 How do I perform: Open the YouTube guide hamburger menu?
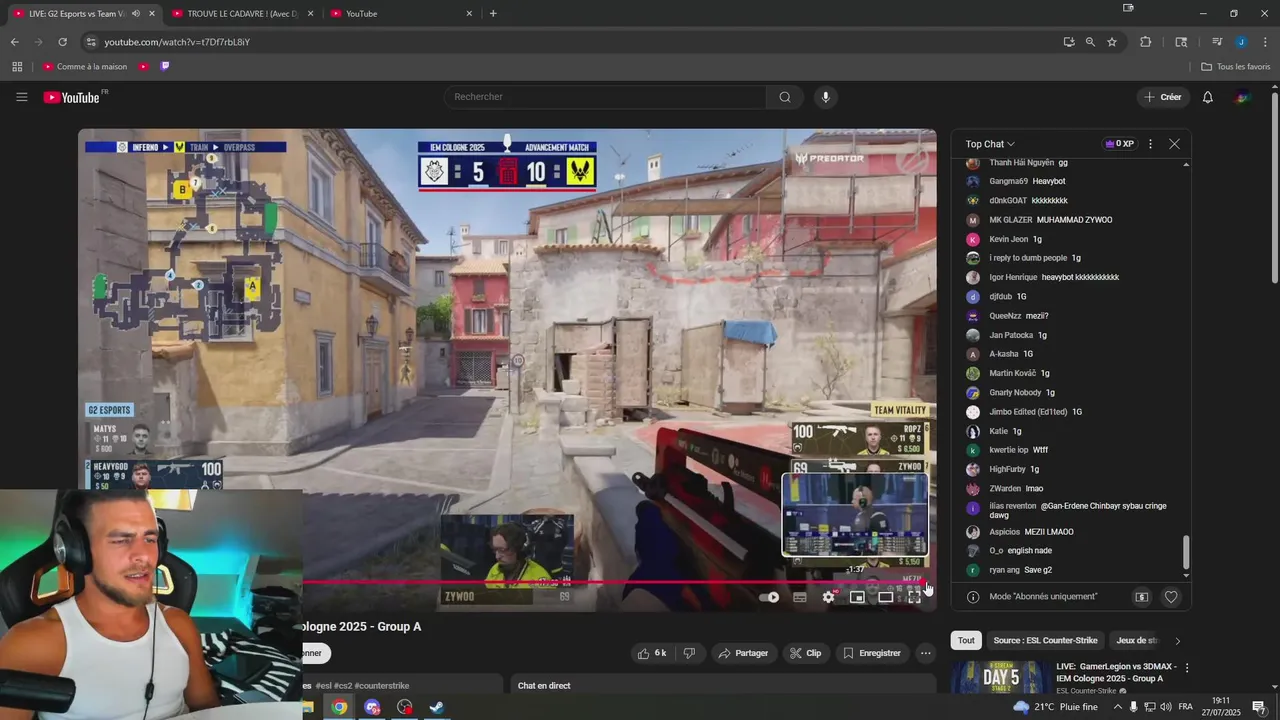point(21,97)
